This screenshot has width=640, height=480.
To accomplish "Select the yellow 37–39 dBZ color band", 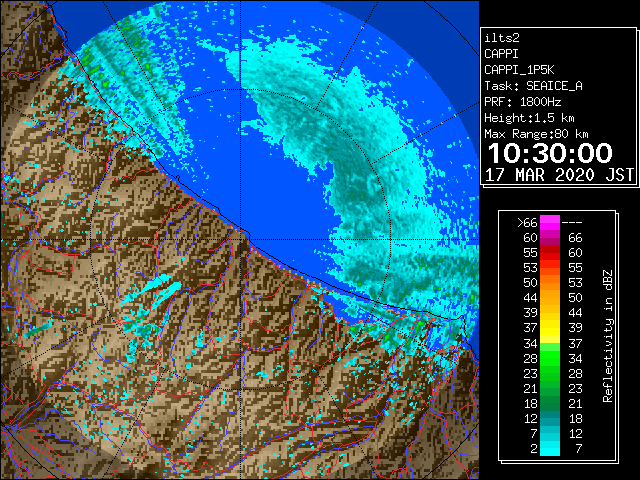I will 550,328.
